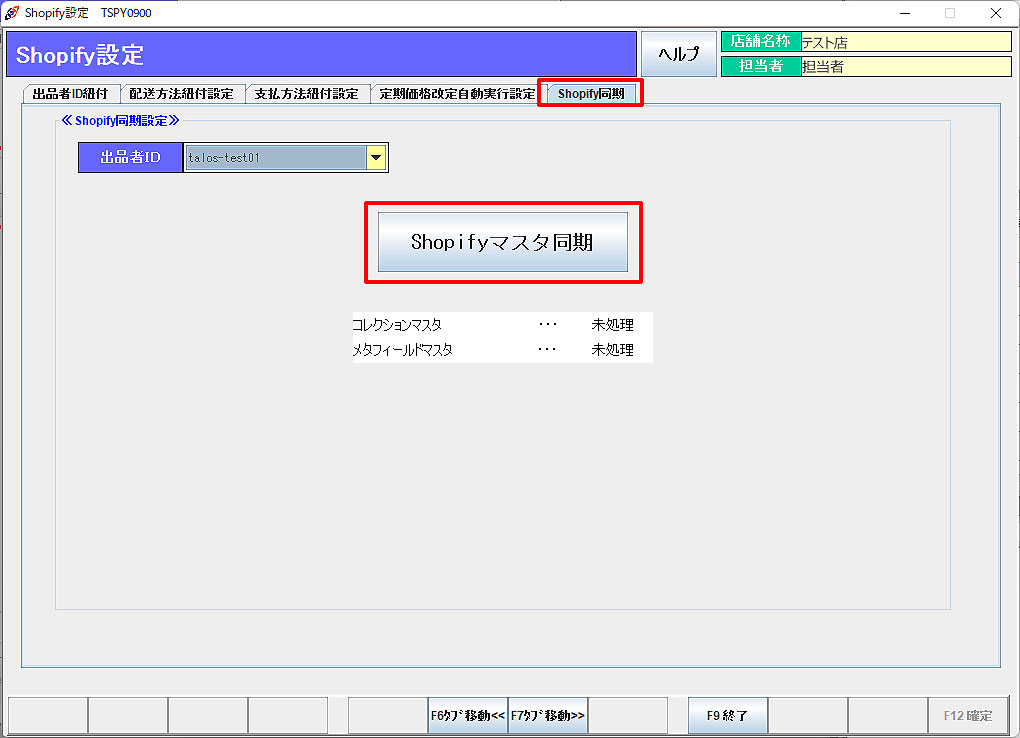Click the Shopifyマスタ同期 button
The image size is (1020, 738).
[503, 242]
